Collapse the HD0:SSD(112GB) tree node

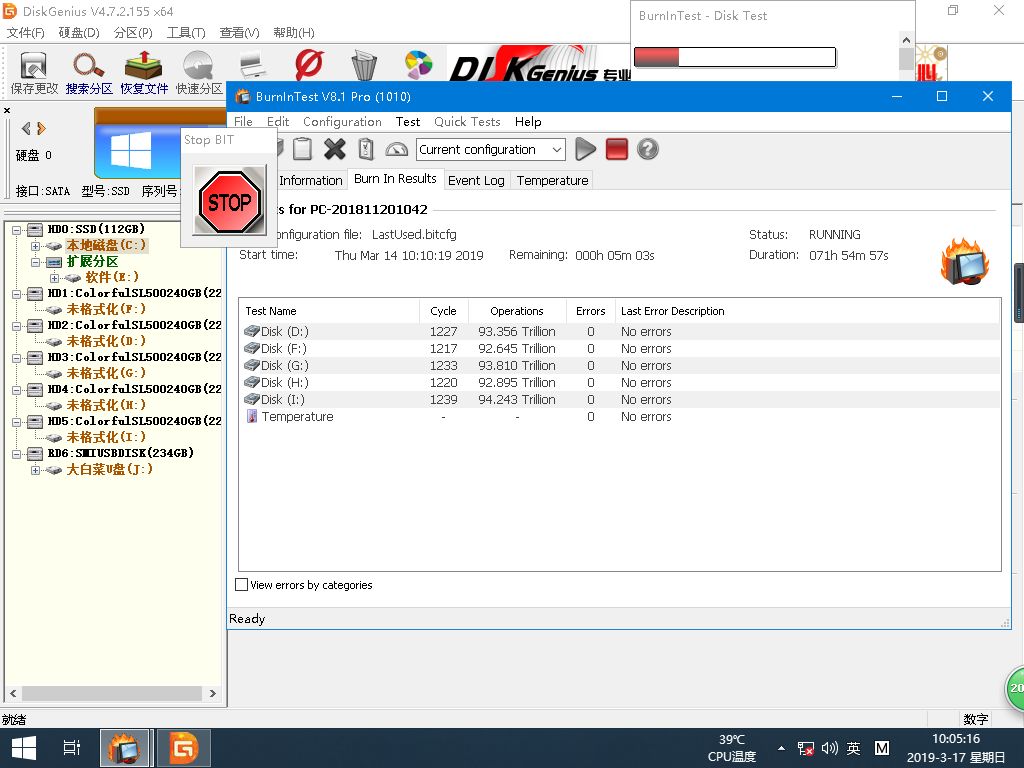tap(18, 230)
